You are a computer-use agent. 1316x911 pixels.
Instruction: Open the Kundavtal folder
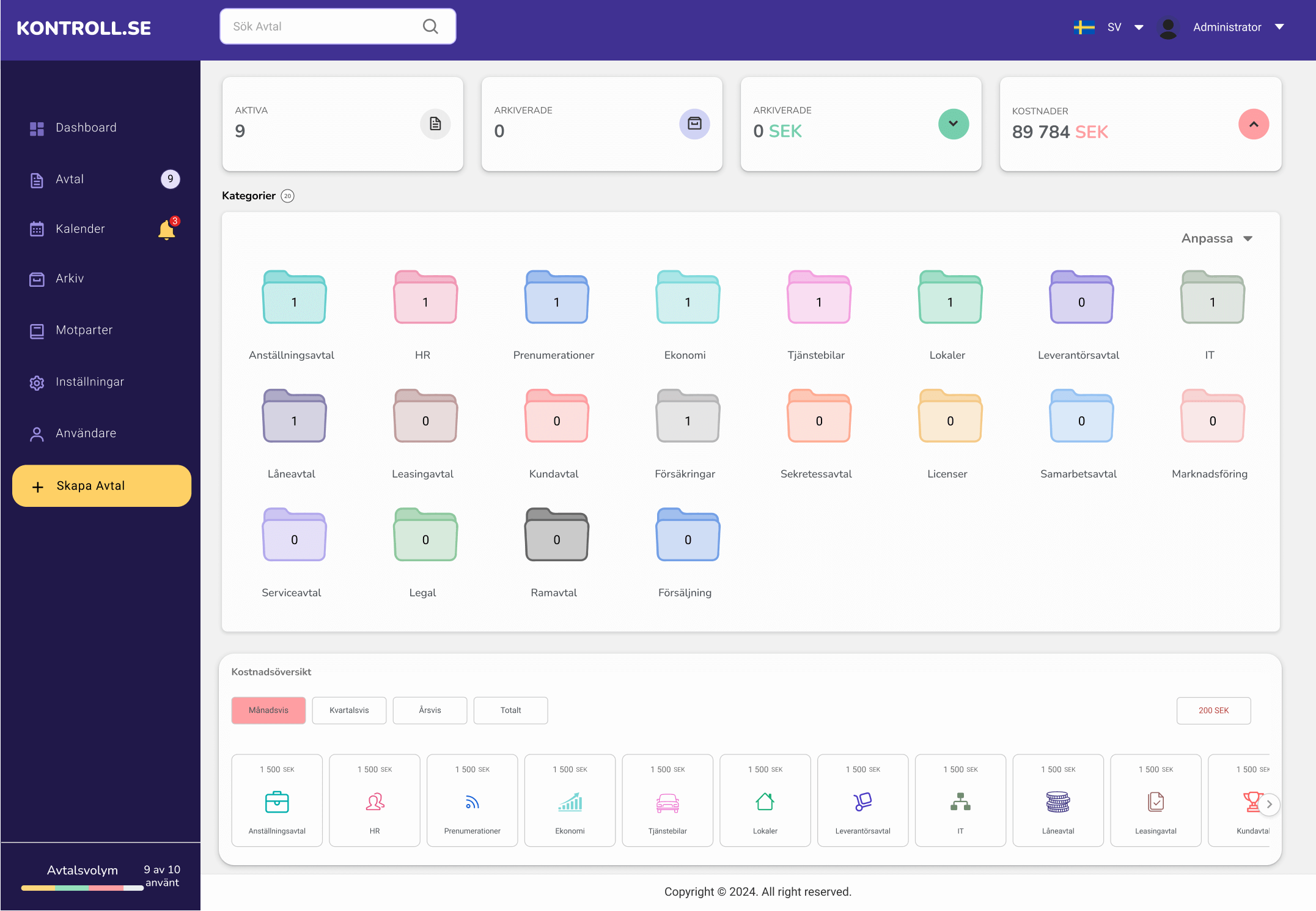[556, 416]
